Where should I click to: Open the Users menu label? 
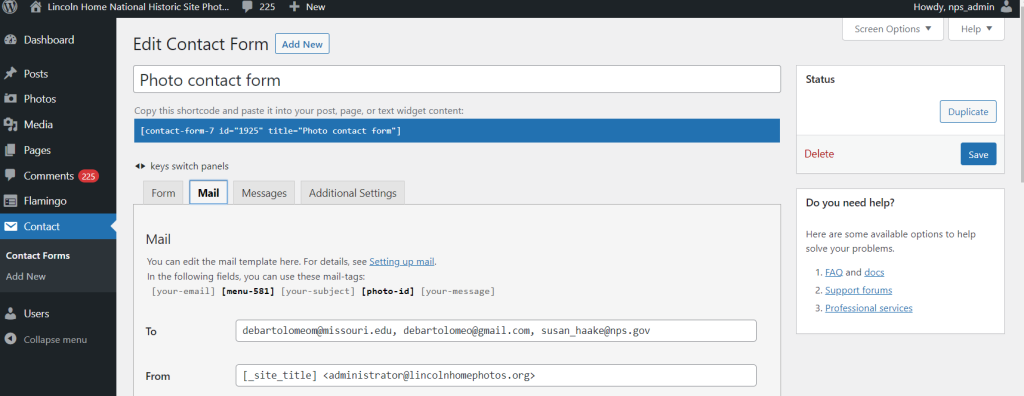pyautogui.click(x=37, y=314)
